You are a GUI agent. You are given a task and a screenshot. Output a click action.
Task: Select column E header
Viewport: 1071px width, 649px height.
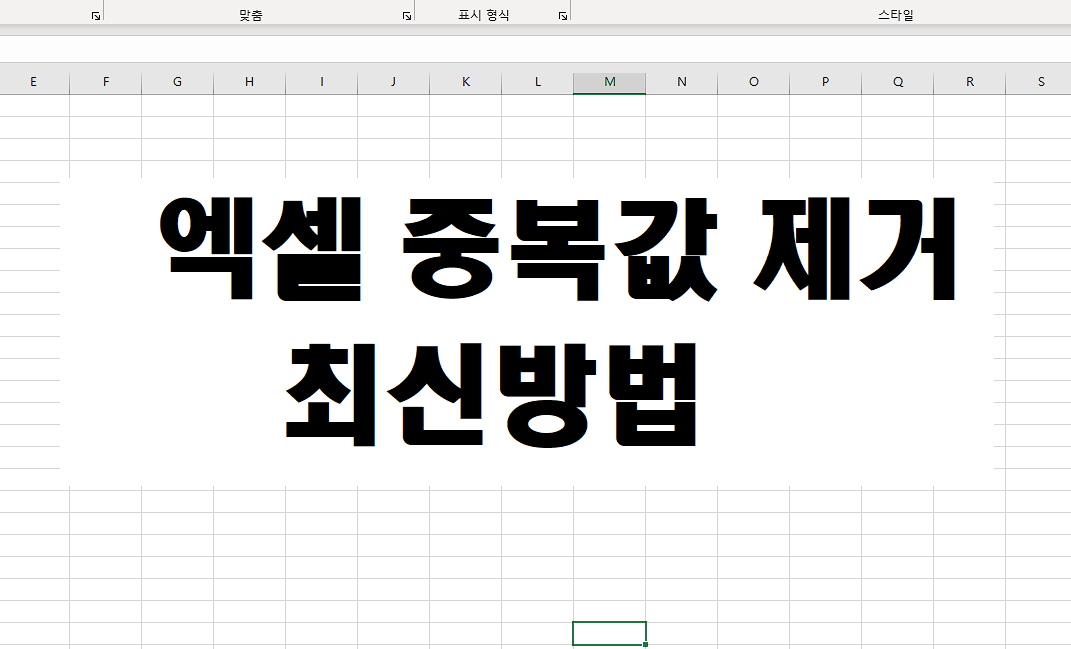33,81
